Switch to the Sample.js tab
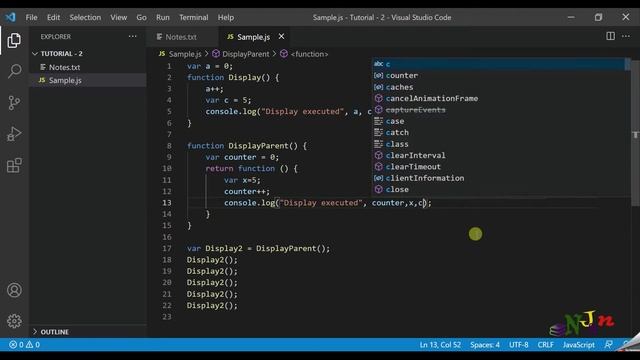This screenshot has width=640, height=360. pyautogui.click(x=252, y=37)
